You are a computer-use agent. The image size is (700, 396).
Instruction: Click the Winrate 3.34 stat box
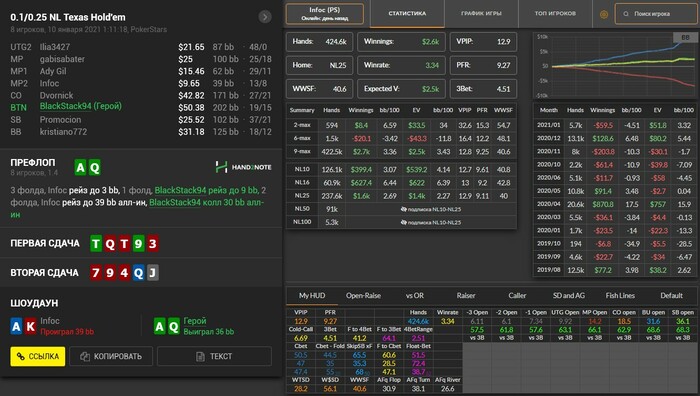[401, 65]
